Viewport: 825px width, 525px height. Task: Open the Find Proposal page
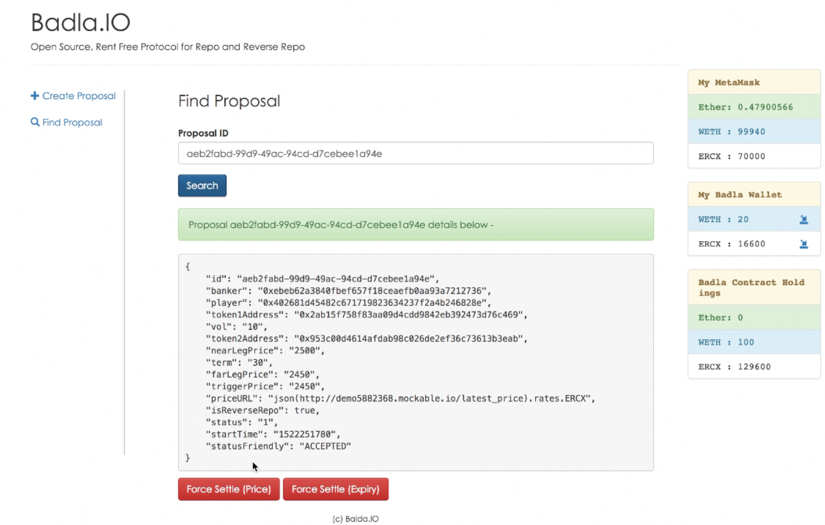(72, 122)
